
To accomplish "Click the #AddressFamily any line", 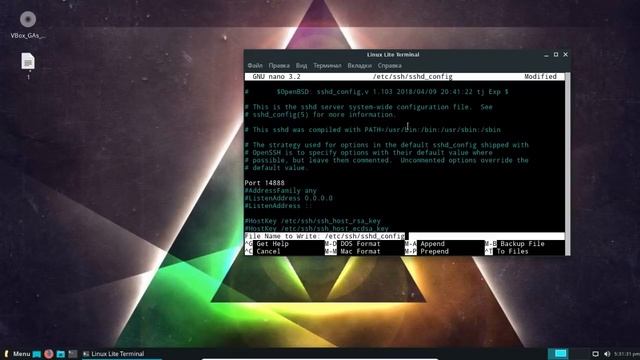I will pyautogui.click(x=280, y=191).
